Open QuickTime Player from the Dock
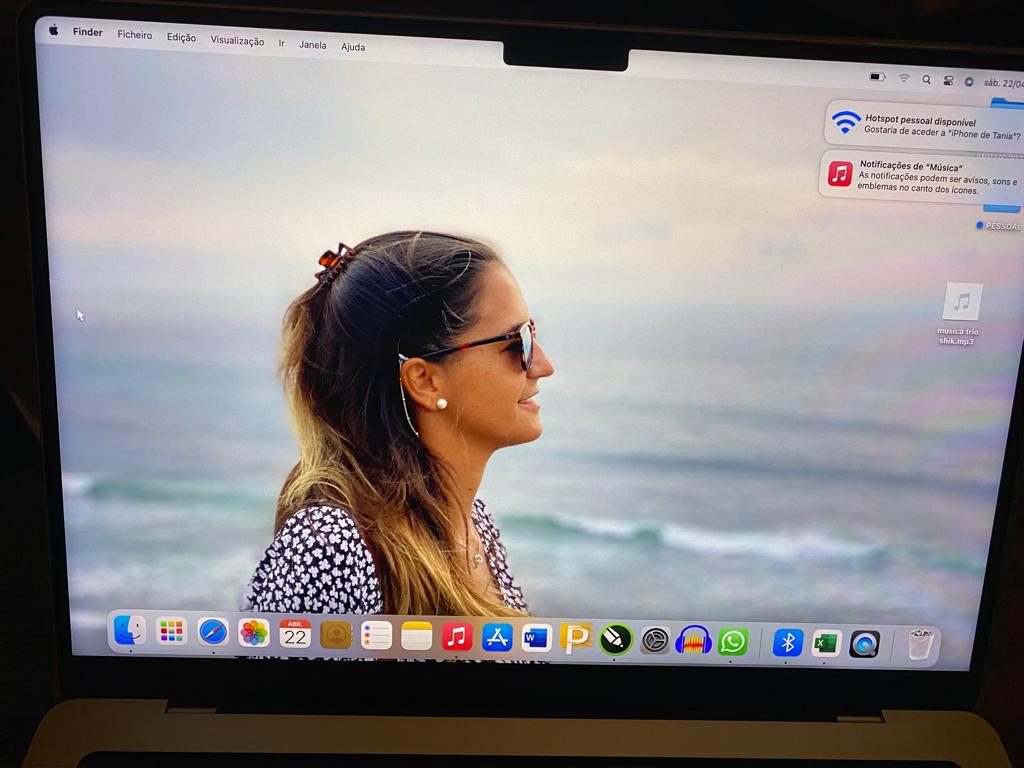1024x768 pixels. [x=865, y=645]
